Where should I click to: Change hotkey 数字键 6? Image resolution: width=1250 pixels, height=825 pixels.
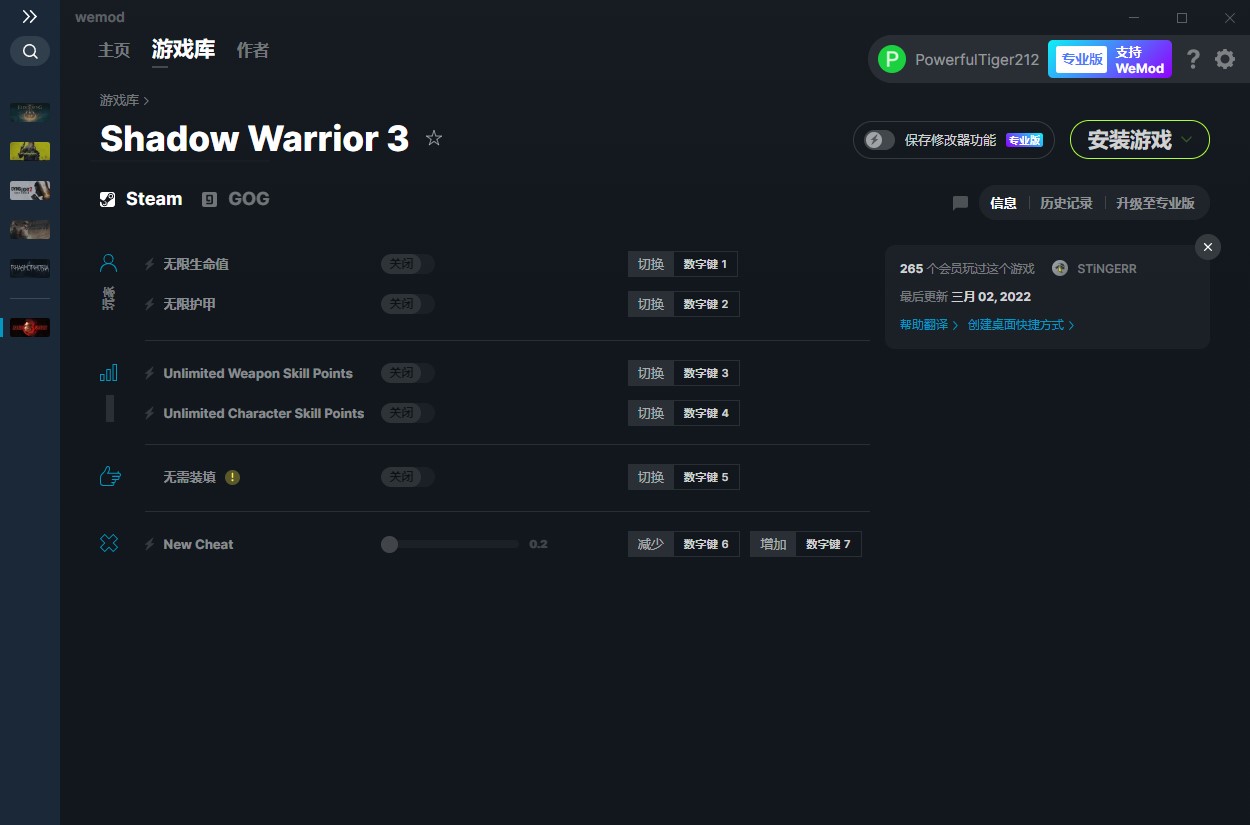(706, 544)
